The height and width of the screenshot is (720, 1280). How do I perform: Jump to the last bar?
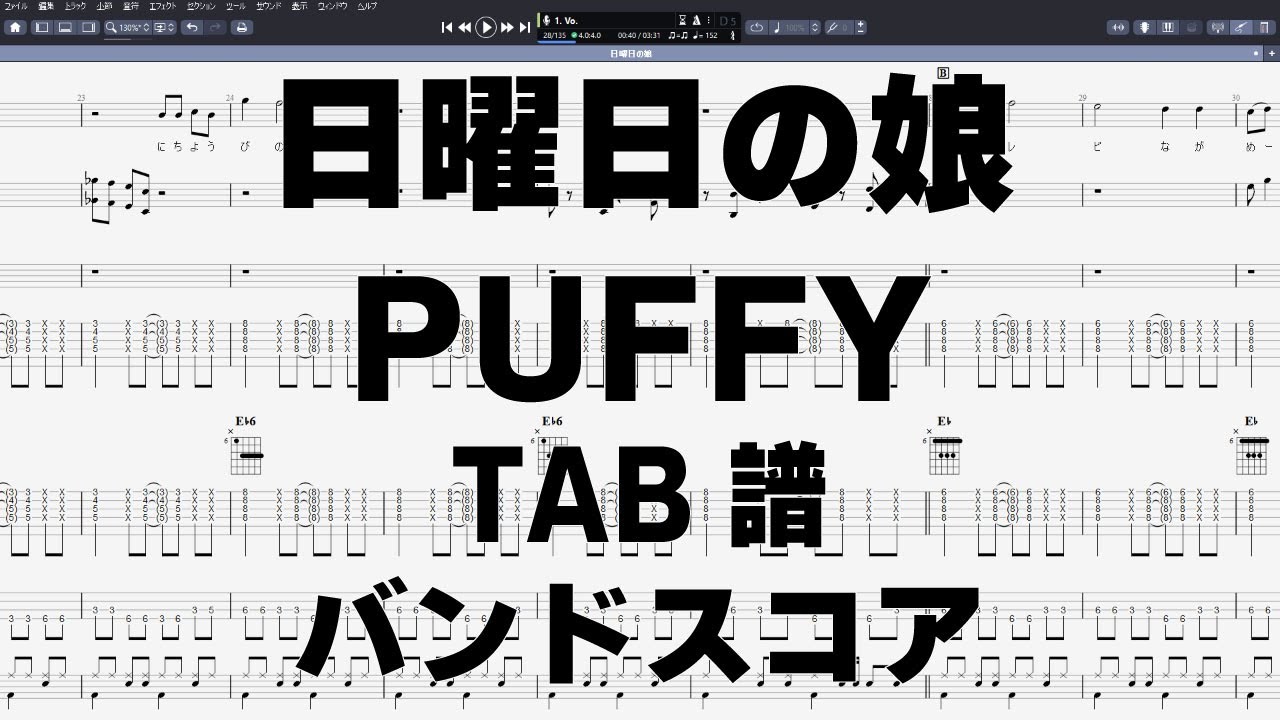[525, 28]
